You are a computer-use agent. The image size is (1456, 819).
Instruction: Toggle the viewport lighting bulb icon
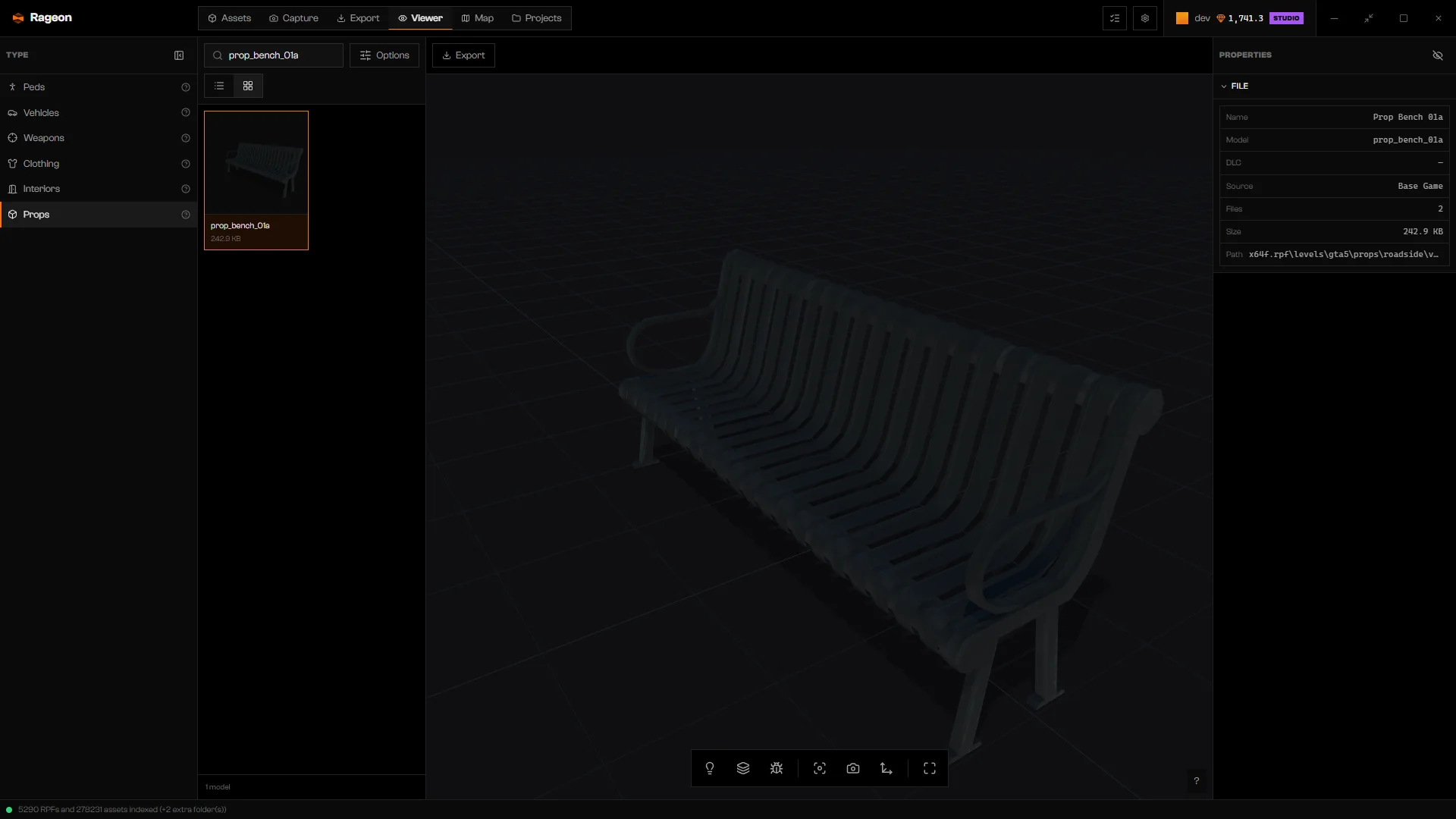click(x=710, y=768)
